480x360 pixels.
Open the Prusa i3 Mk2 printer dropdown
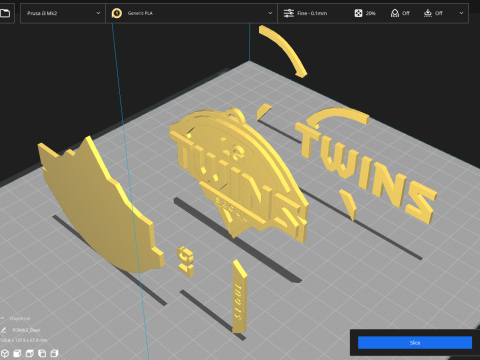(63, 13)
